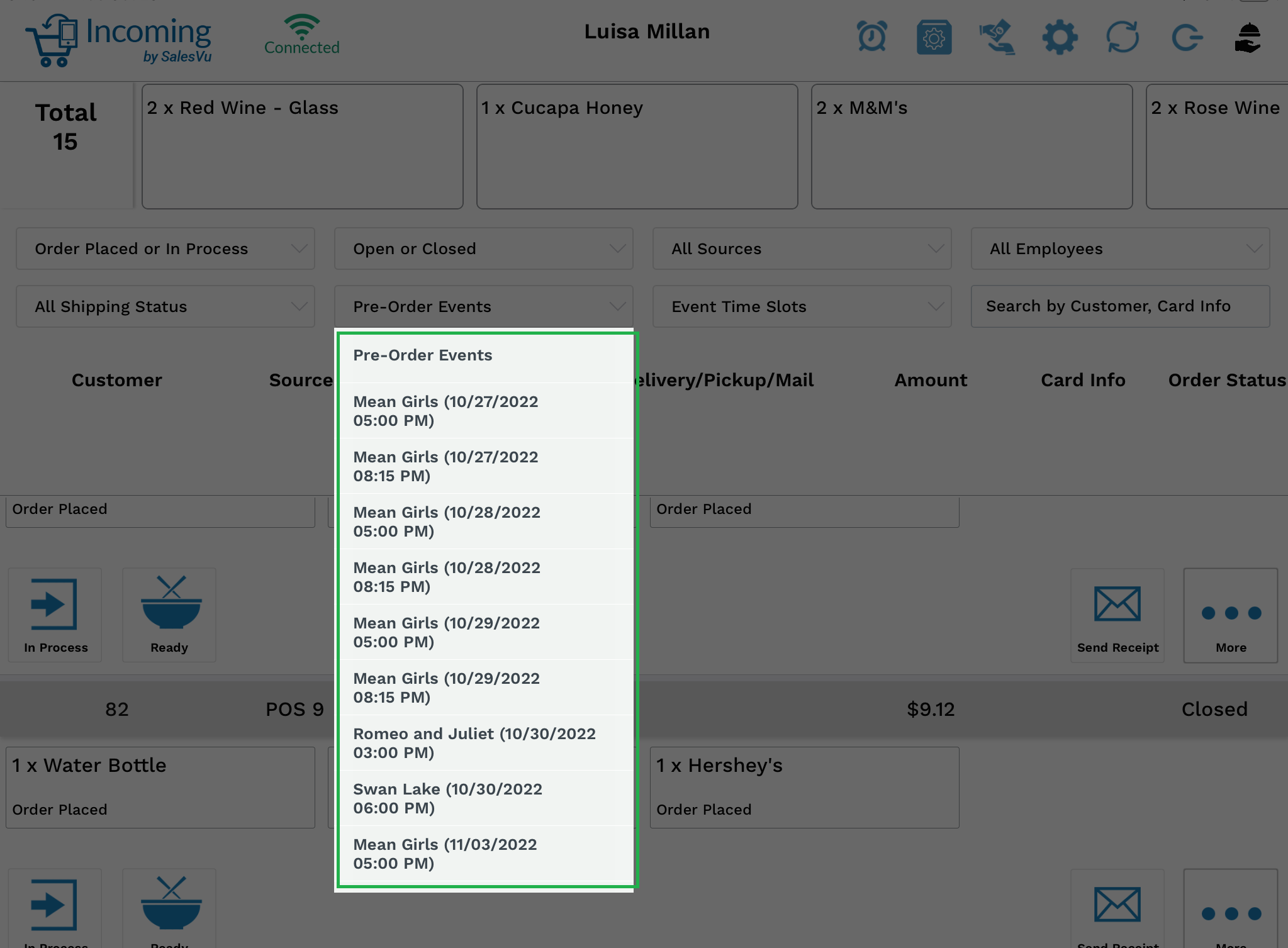The height and width of the screenshot is (948, 1288).
Task: Click In Process arrow for order 82
Action: coord(55,908)
